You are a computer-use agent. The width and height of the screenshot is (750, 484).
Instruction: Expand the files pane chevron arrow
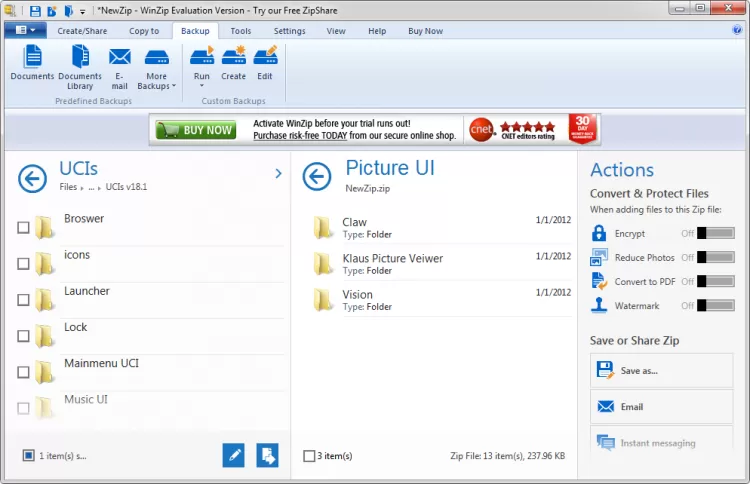278,174
